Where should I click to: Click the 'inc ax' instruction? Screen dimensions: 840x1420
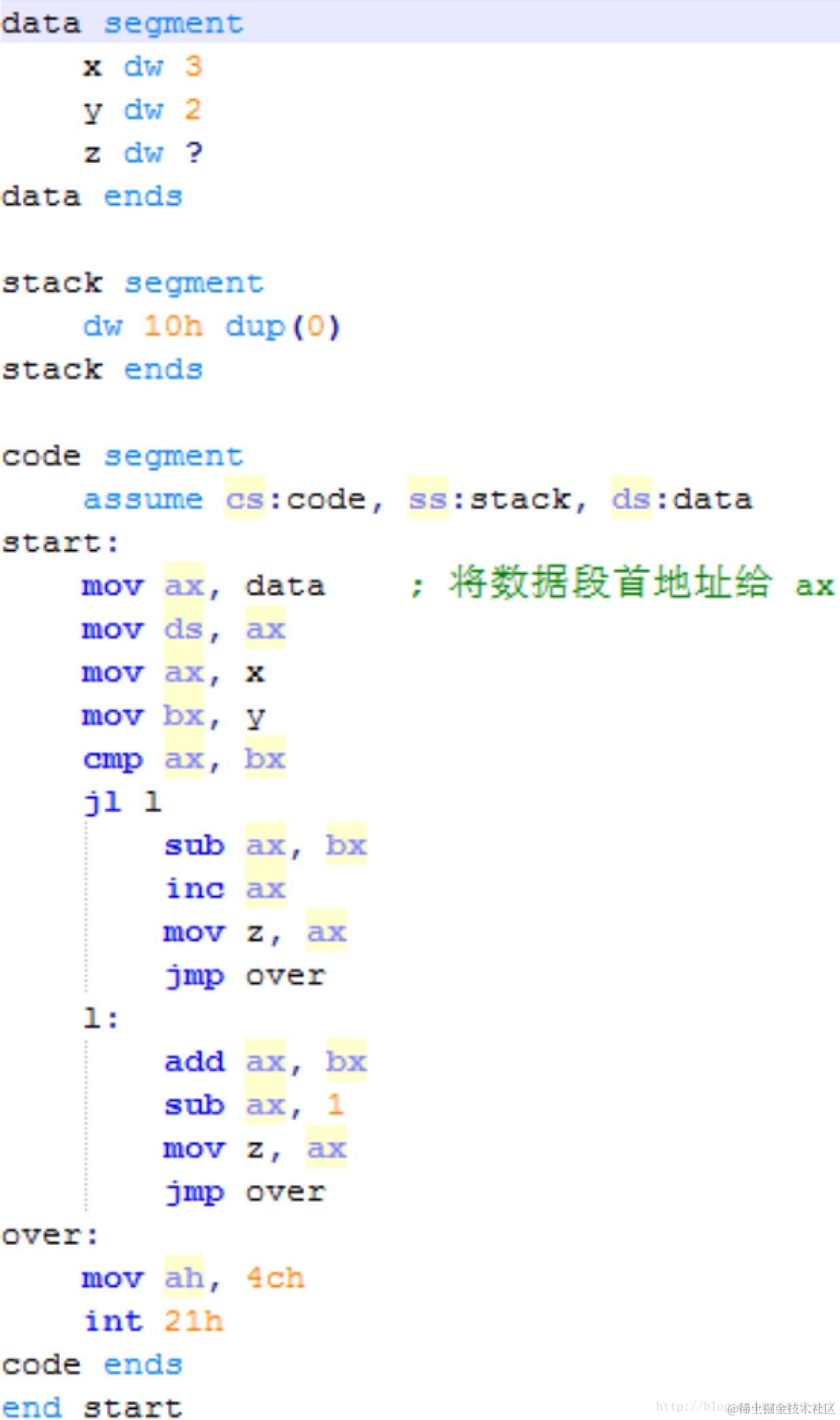pyautogui.click(x=225, y=889)
